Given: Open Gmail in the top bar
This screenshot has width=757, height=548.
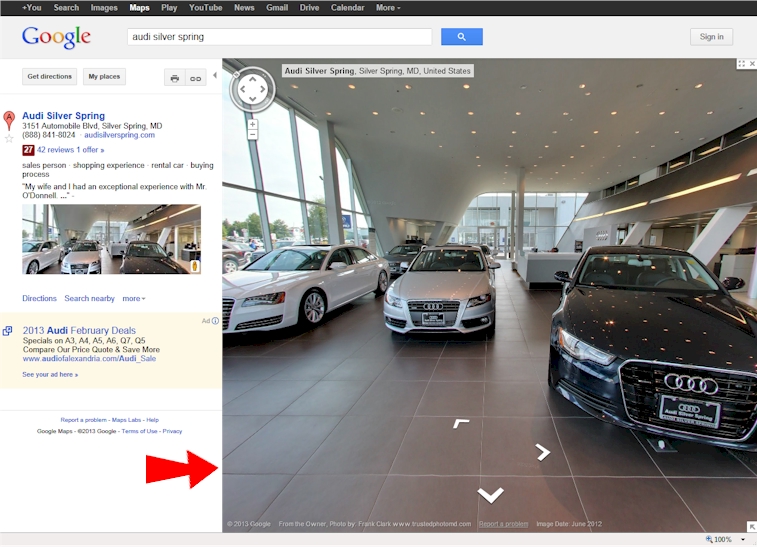Looking at the screenshot, I should pyautogui.click(x=277, y=8).
